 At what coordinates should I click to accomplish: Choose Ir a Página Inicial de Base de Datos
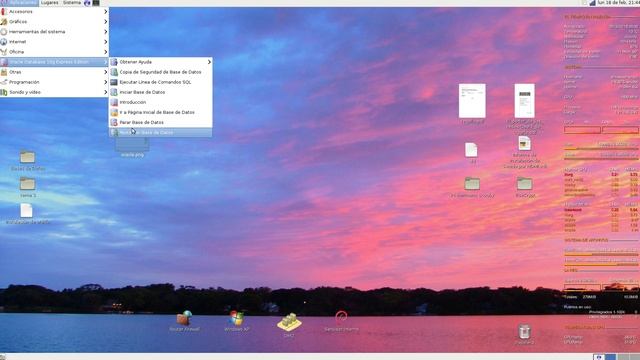pos(160,112)
